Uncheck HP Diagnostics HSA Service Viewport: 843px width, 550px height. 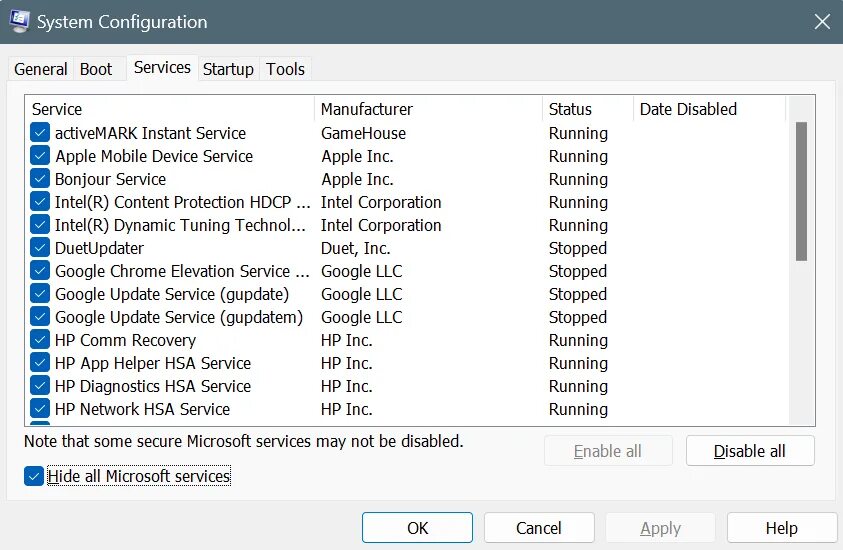point(40,386)
